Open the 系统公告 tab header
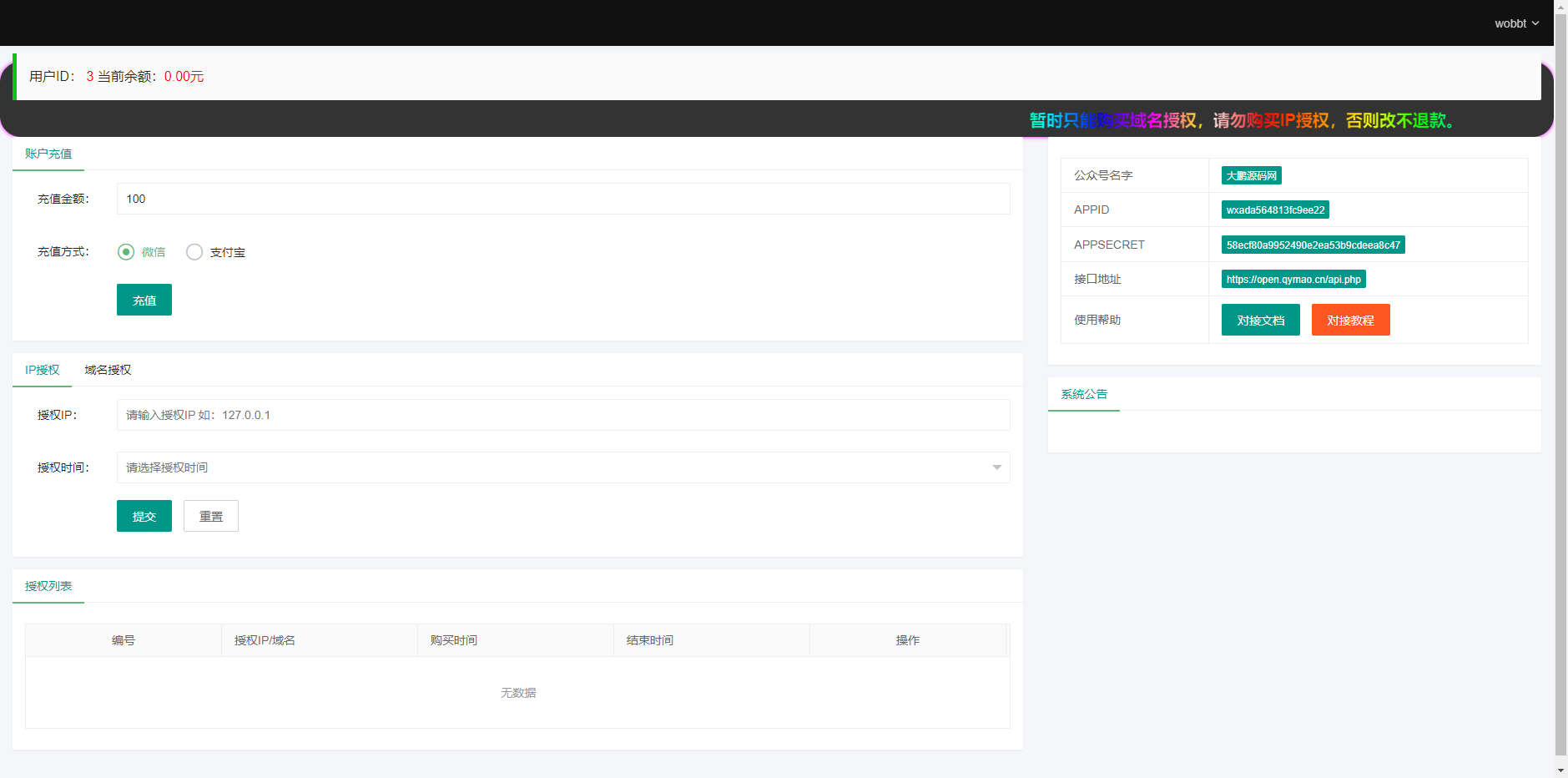1568x778 pixels. point(1083,394)
